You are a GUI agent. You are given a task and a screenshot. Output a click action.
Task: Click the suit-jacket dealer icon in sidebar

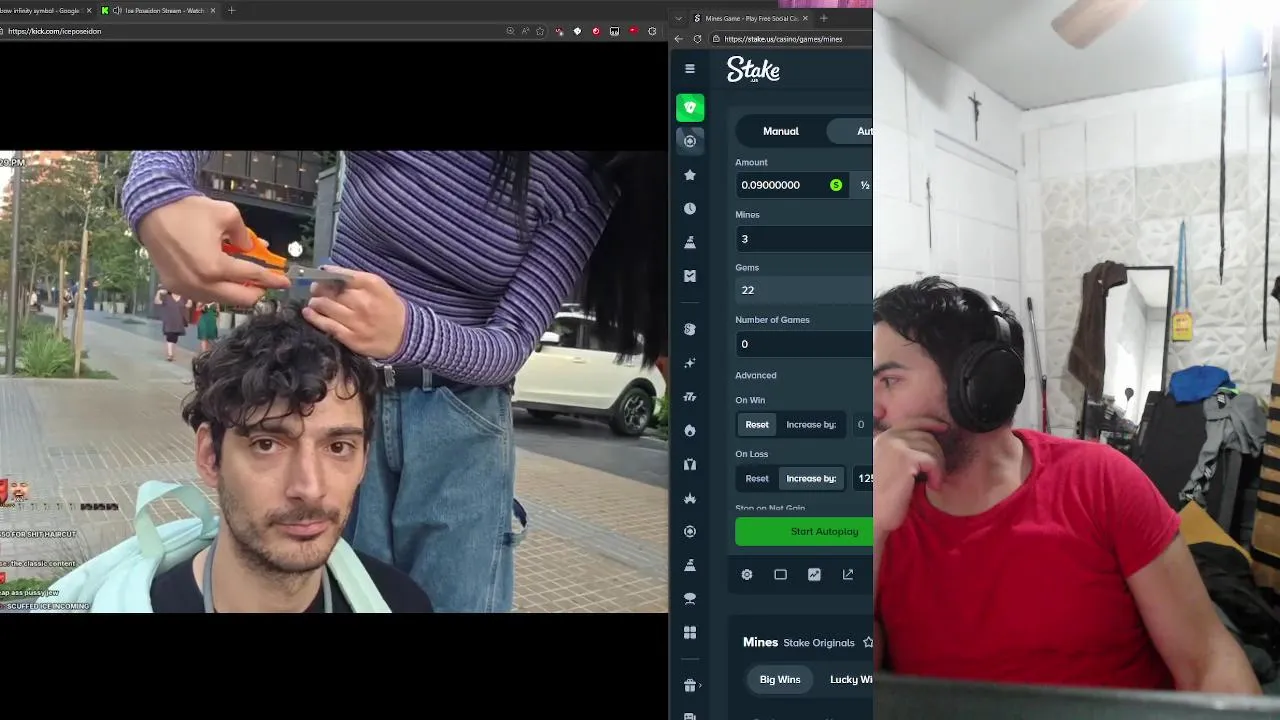(x=690, y=464)
